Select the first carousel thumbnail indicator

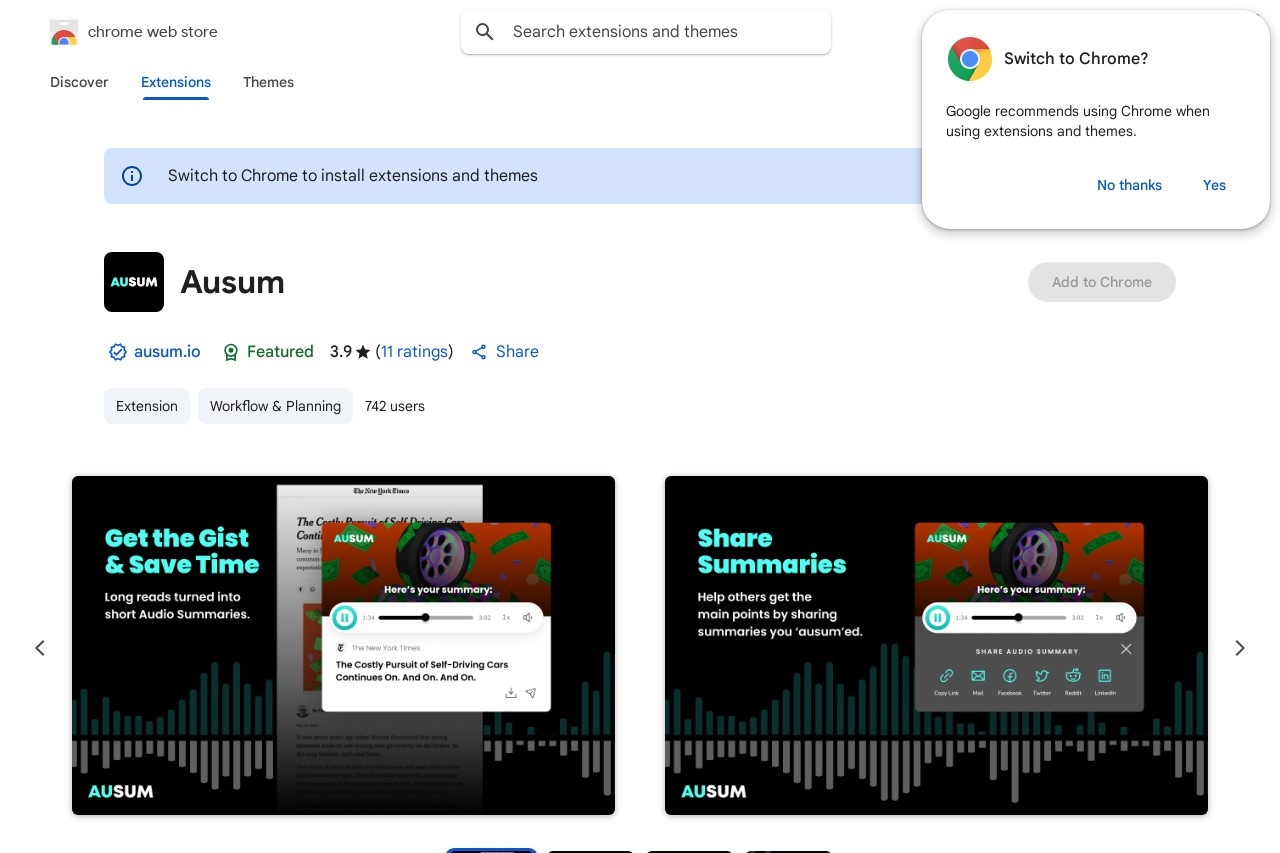(491, 850)
